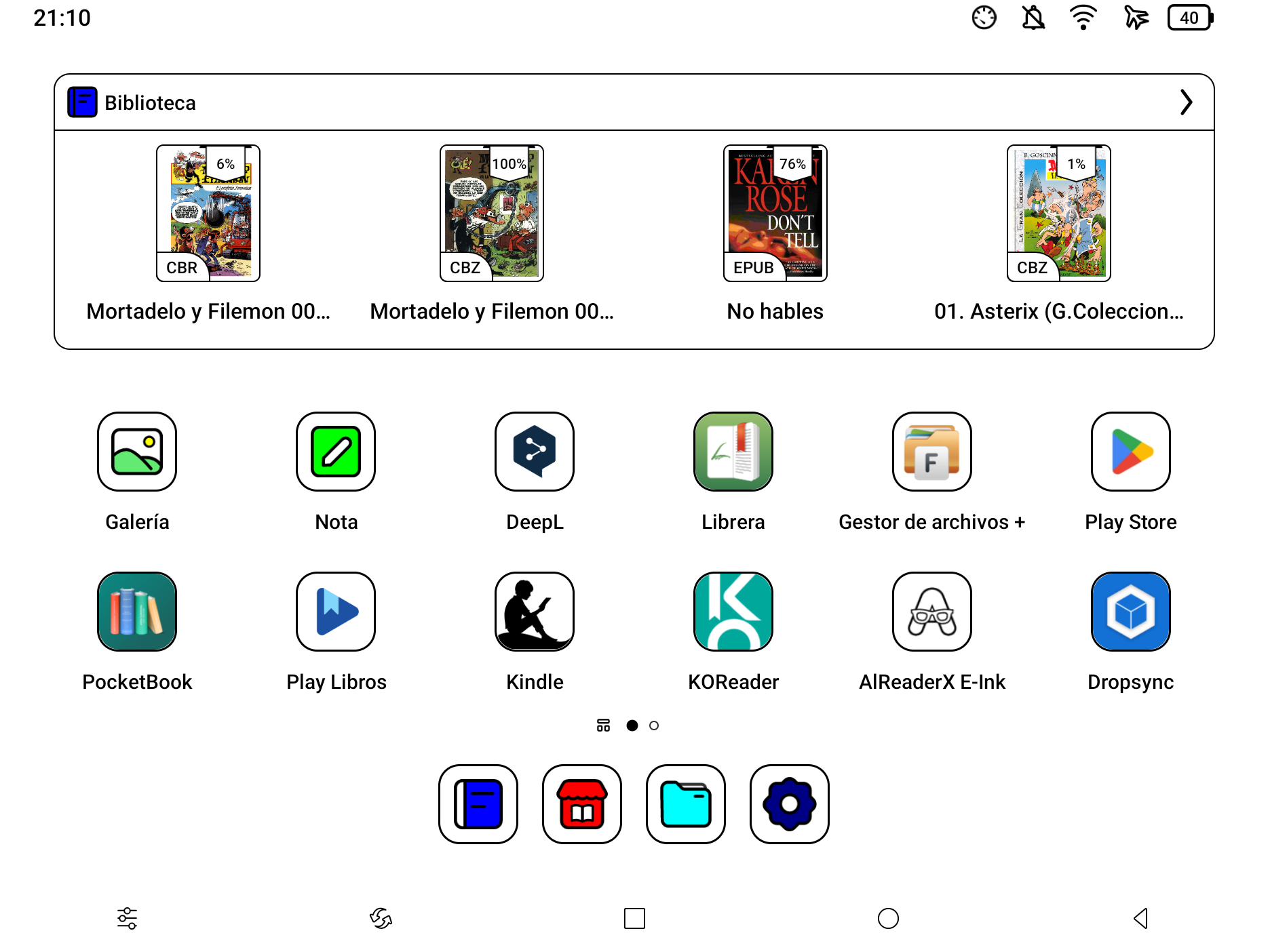The image size is (1270, 952).
Task: Tap the recent apps square button
Action: [x=634, y=919]
